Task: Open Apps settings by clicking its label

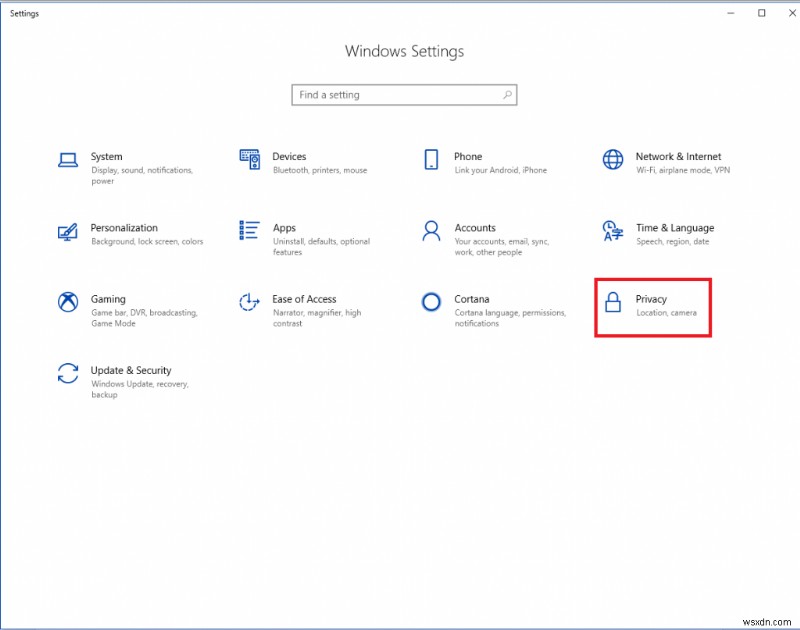Action: (283, 227)
